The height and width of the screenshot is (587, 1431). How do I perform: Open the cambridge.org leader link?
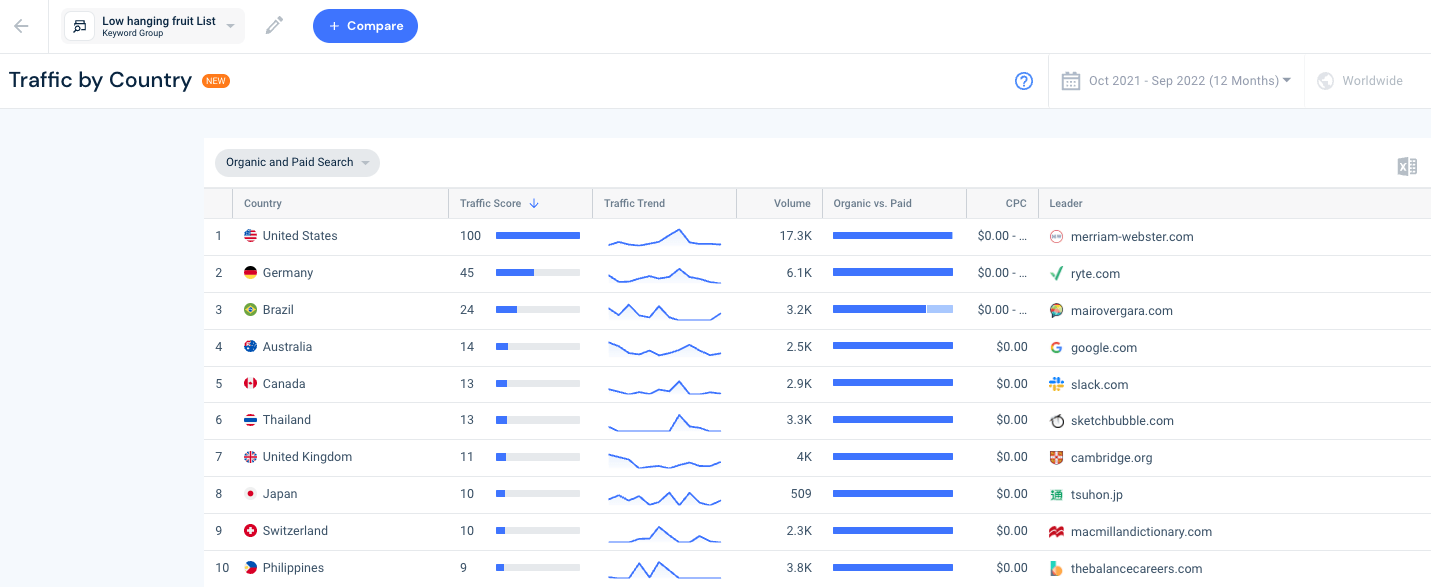1111,458
